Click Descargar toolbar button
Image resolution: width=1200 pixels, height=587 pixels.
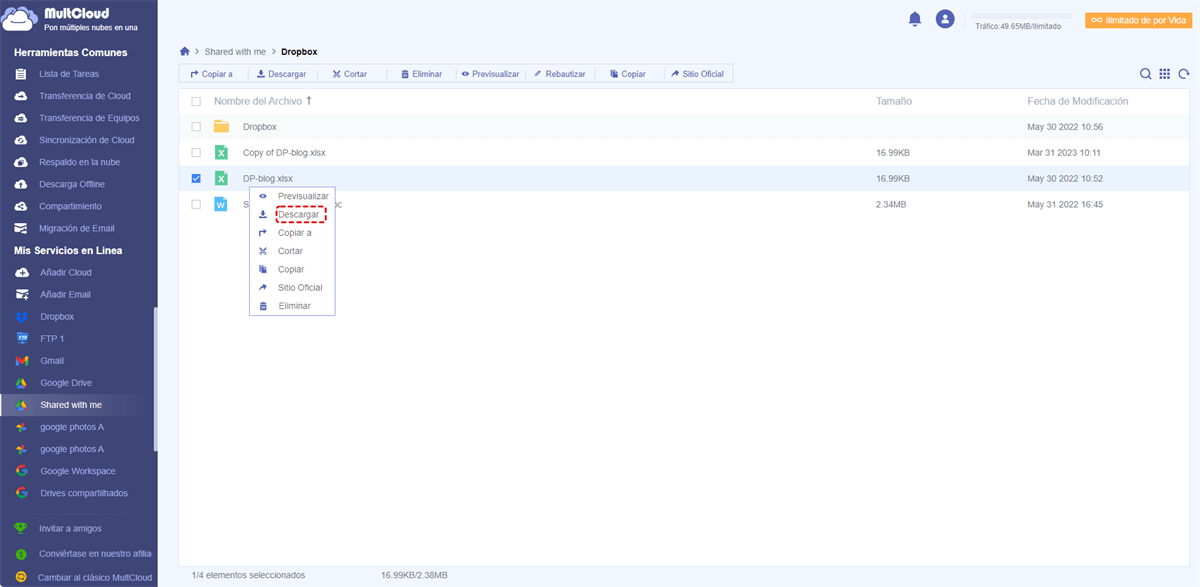click(x=281, y=74)
